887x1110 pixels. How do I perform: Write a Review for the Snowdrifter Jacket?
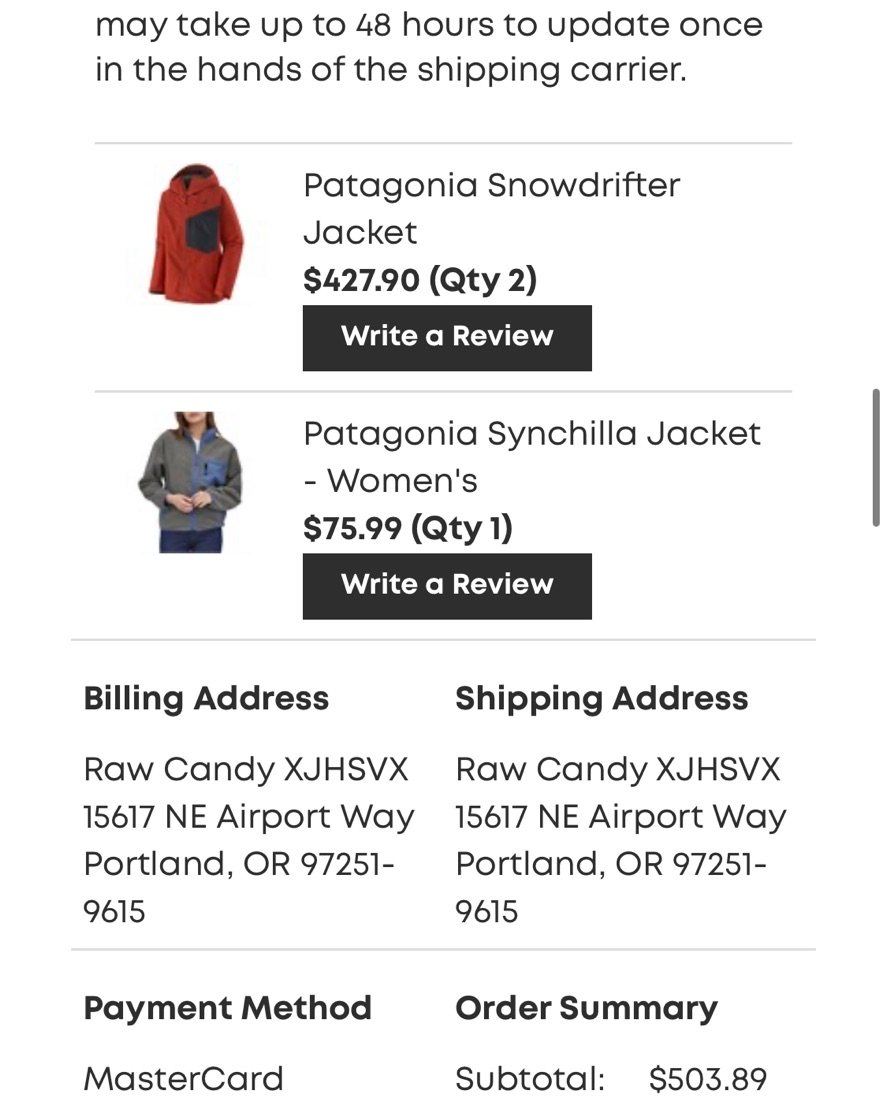(447, 337)
